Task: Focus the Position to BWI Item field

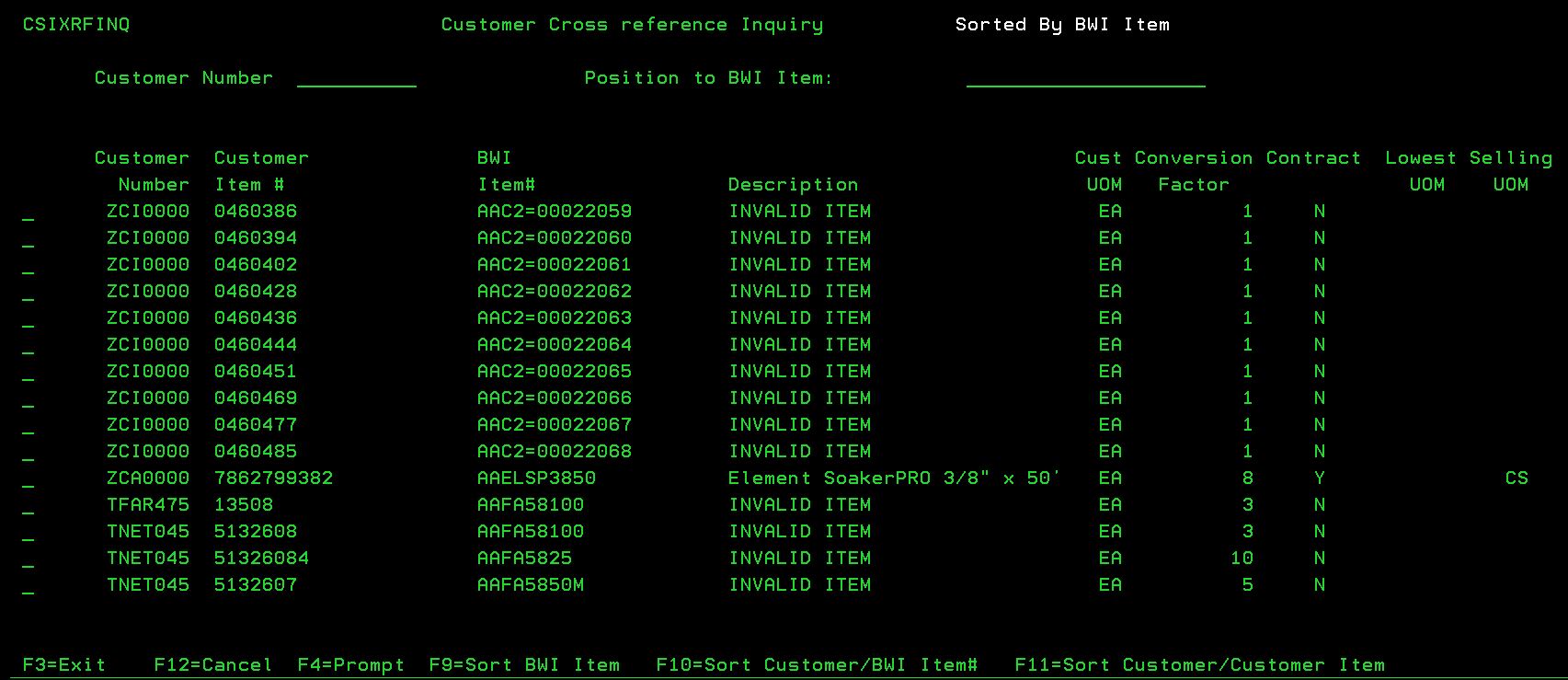Action: click(x=1085, y=79)
